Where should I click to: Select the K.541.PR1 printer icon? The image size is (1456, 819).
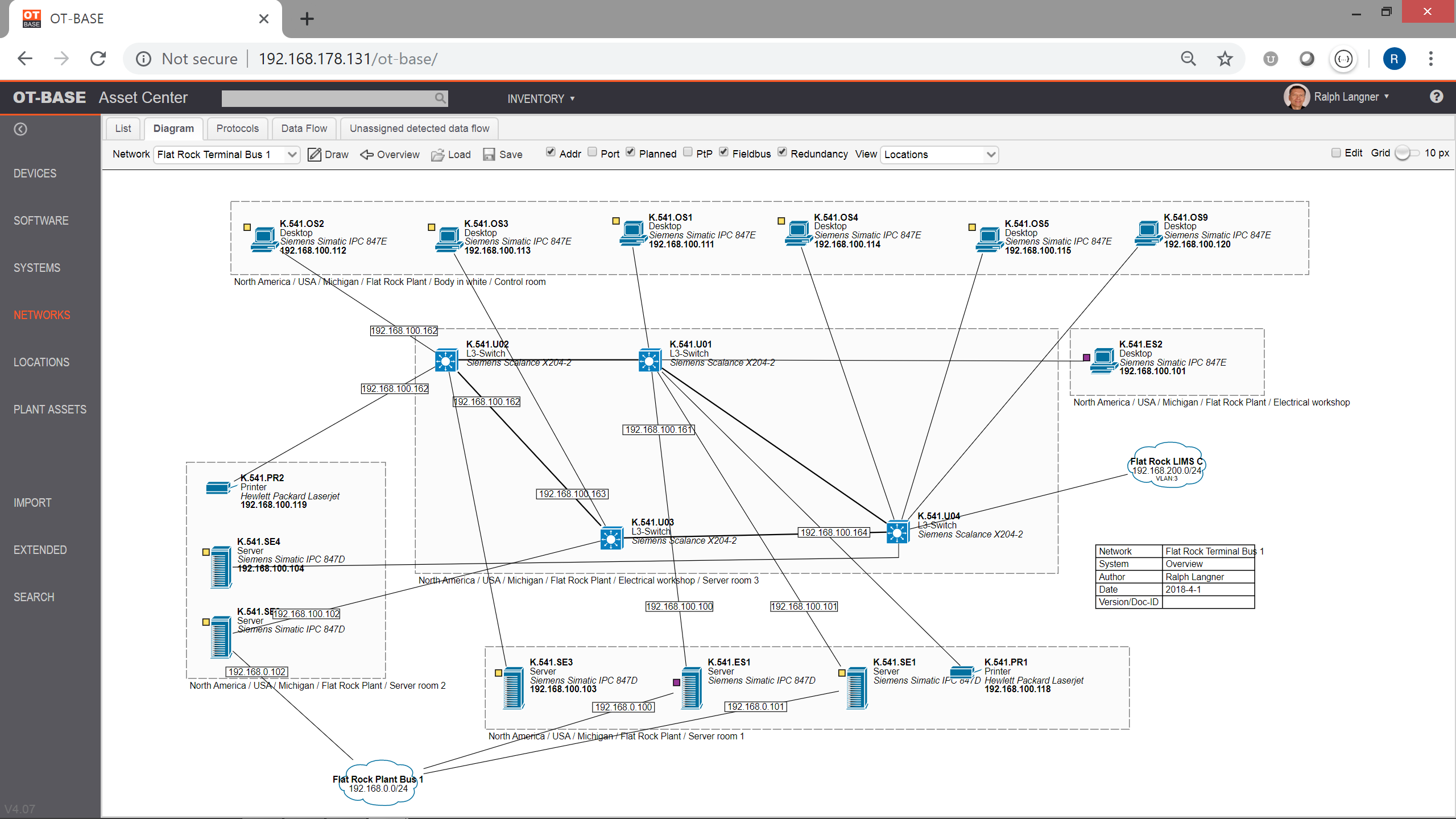[x=962, y=672]
